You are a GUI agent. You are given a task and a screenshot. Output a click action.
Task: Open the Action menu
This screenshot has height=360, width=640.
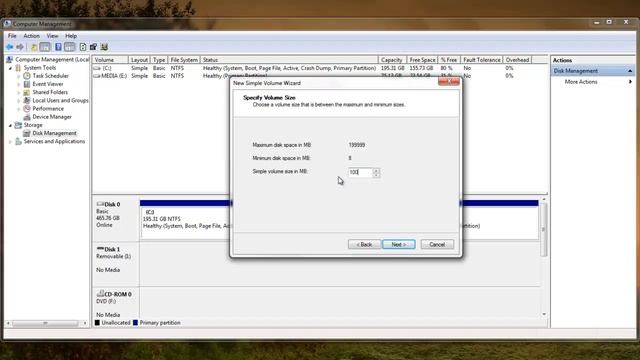click(x=31, y=36)
